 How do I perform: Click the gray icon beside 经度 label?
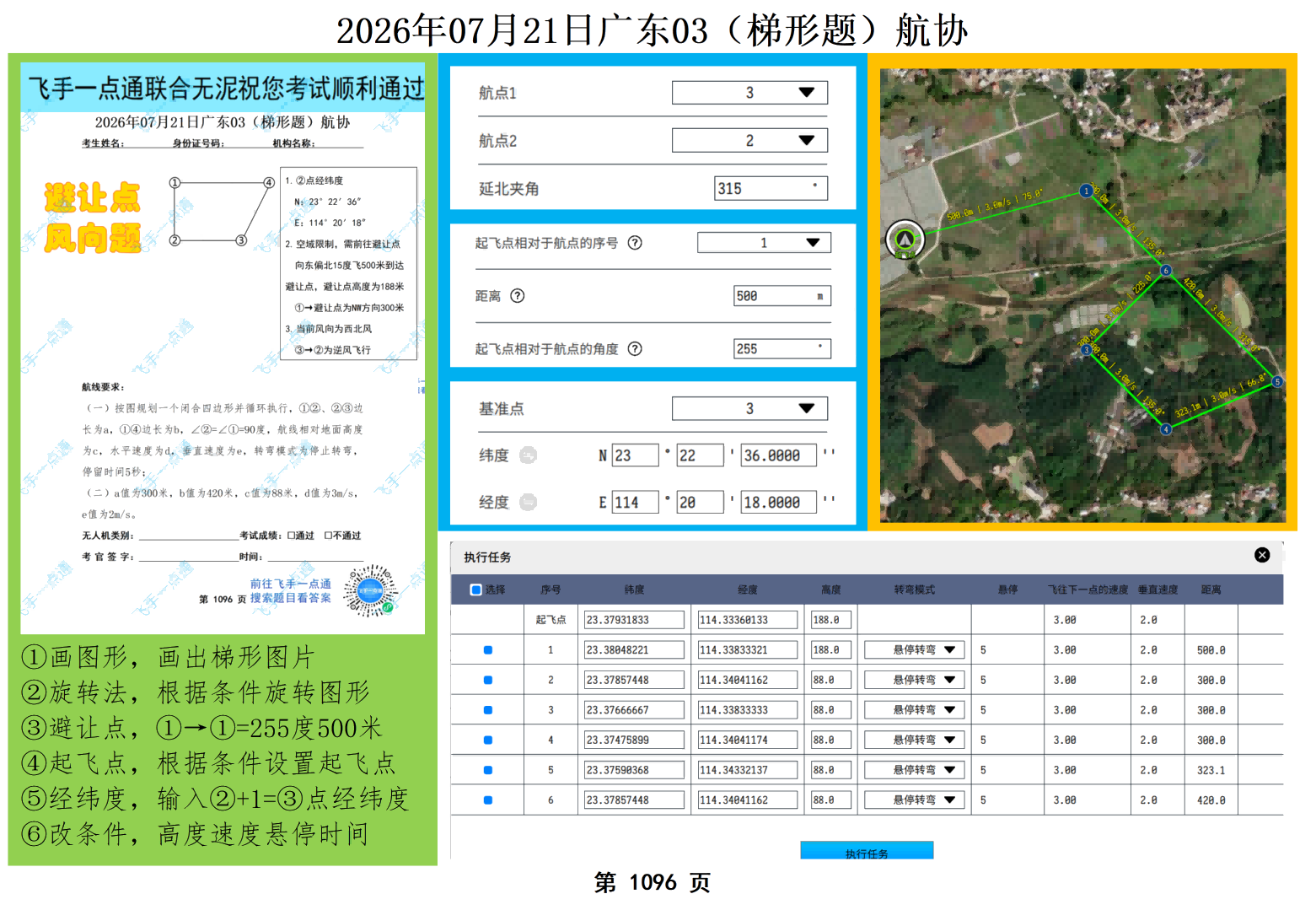pos(528,503)
